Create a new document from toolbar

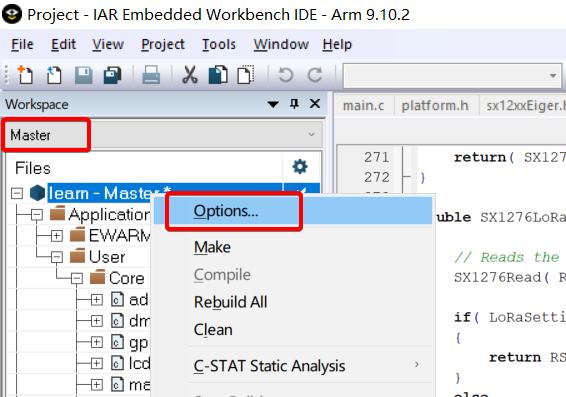point(25,75)
